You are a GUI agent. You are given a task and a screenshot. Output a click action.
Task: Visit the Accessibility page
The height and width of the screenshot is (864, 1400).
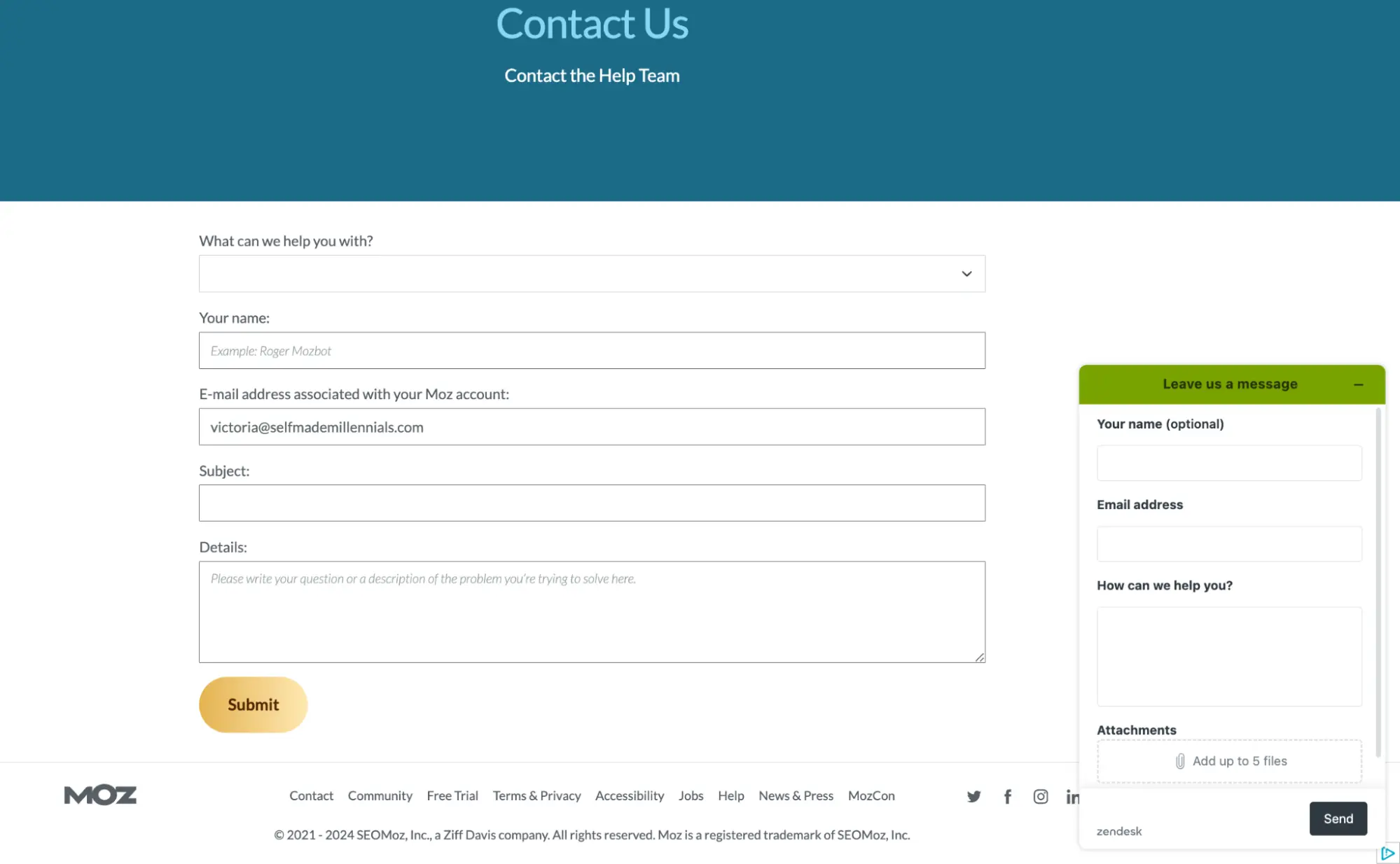(629, 796)
